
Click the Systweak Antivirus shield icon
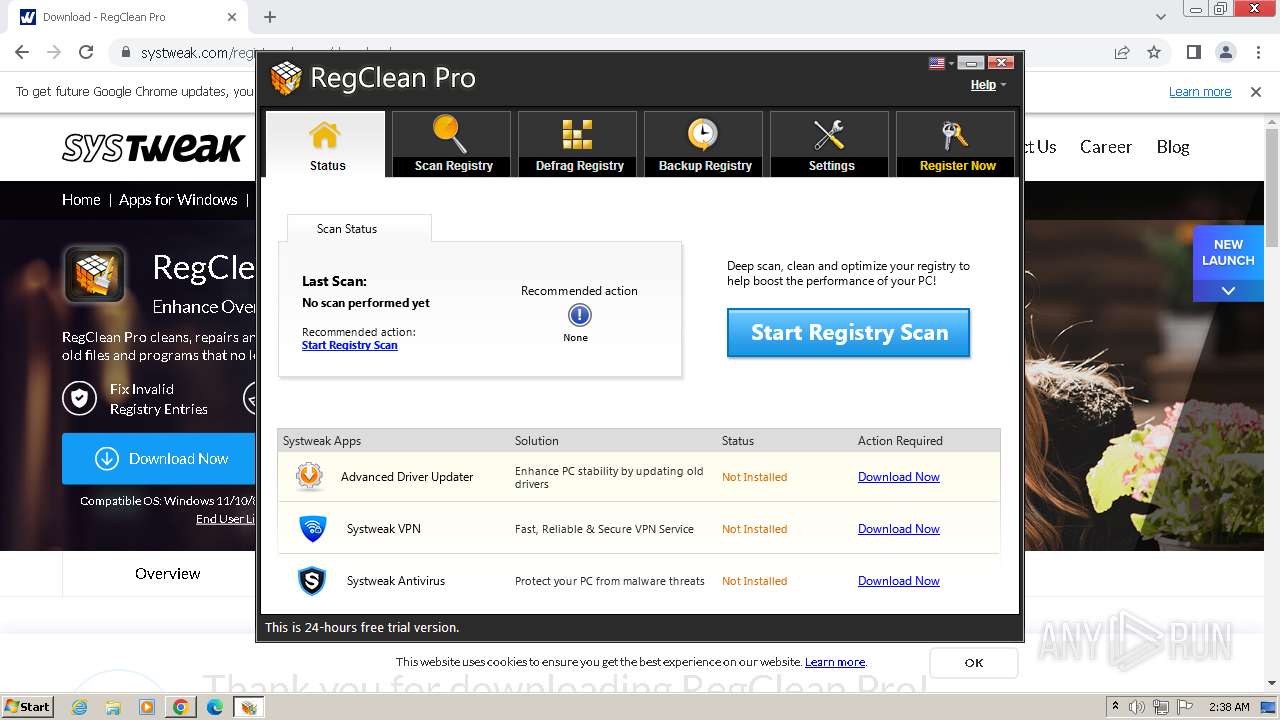coord(312,581)
